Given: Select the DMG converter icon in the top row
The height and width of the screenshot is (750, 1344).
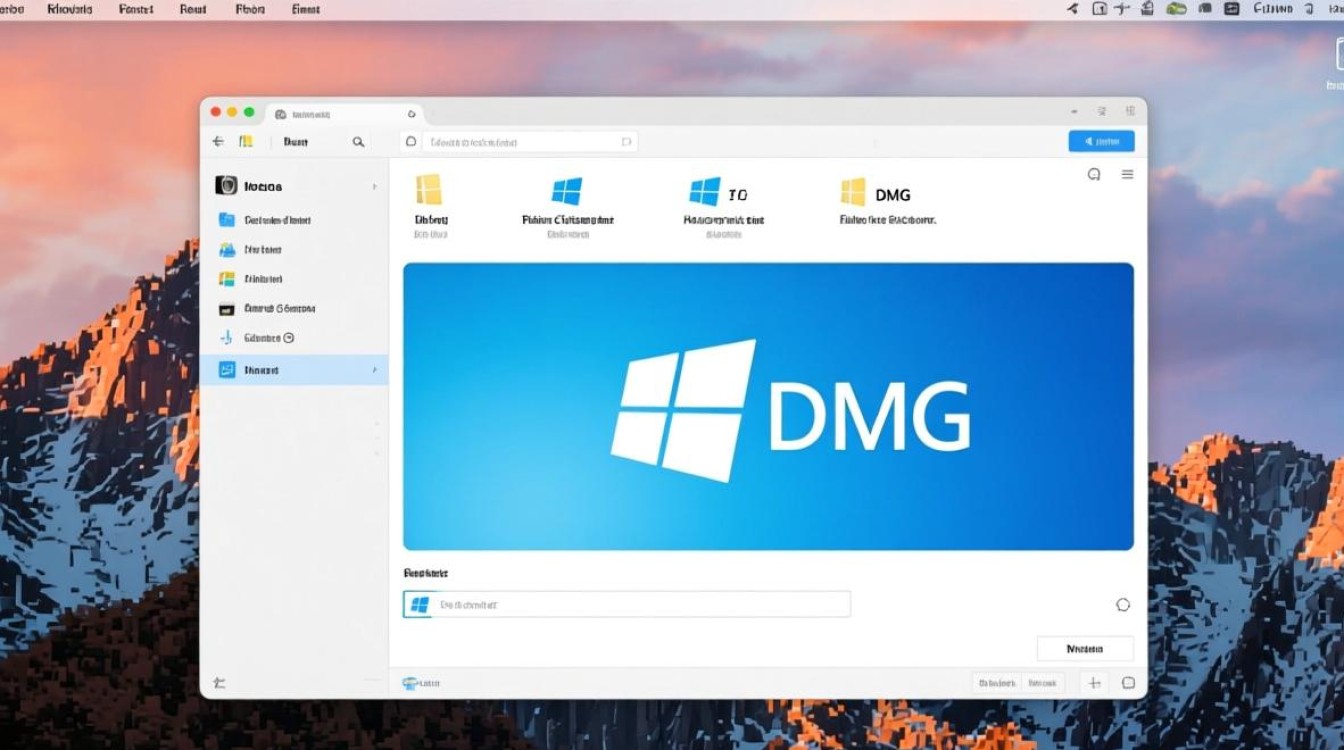Looking at the screenshot, I should [x=854, y=190].
